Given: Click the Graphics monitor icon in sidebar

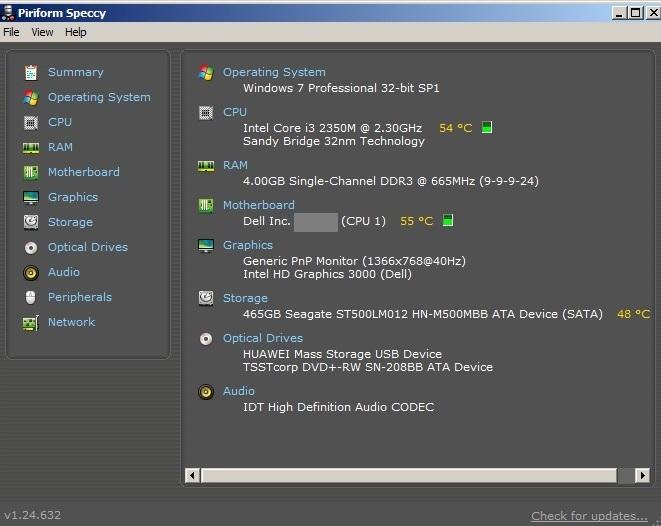Looking at the screenshot, I should point(31,197).
